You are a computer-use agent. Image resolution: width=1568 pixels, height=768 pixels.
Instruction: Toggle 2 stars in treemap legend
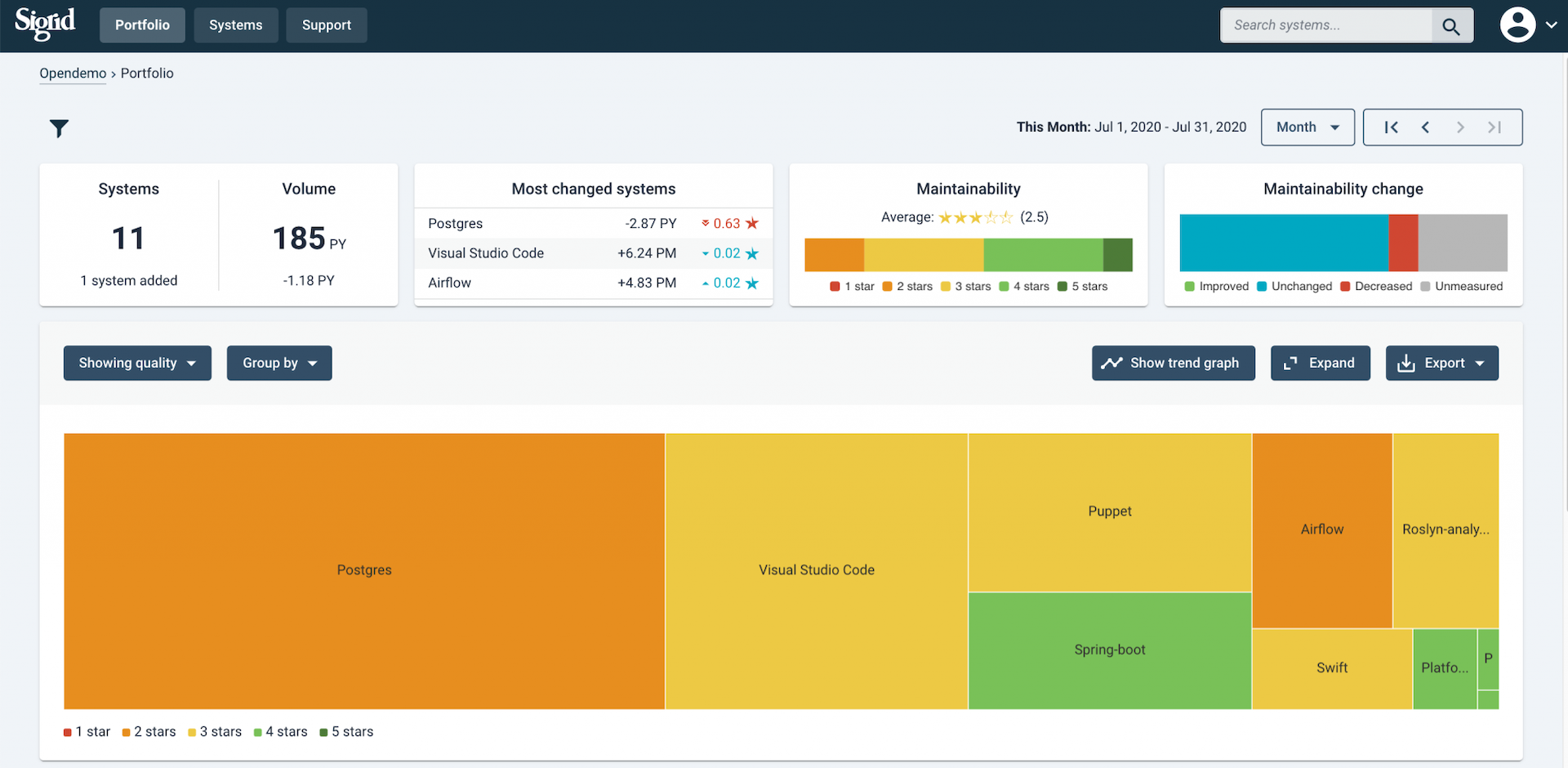(x=149, y=731)
